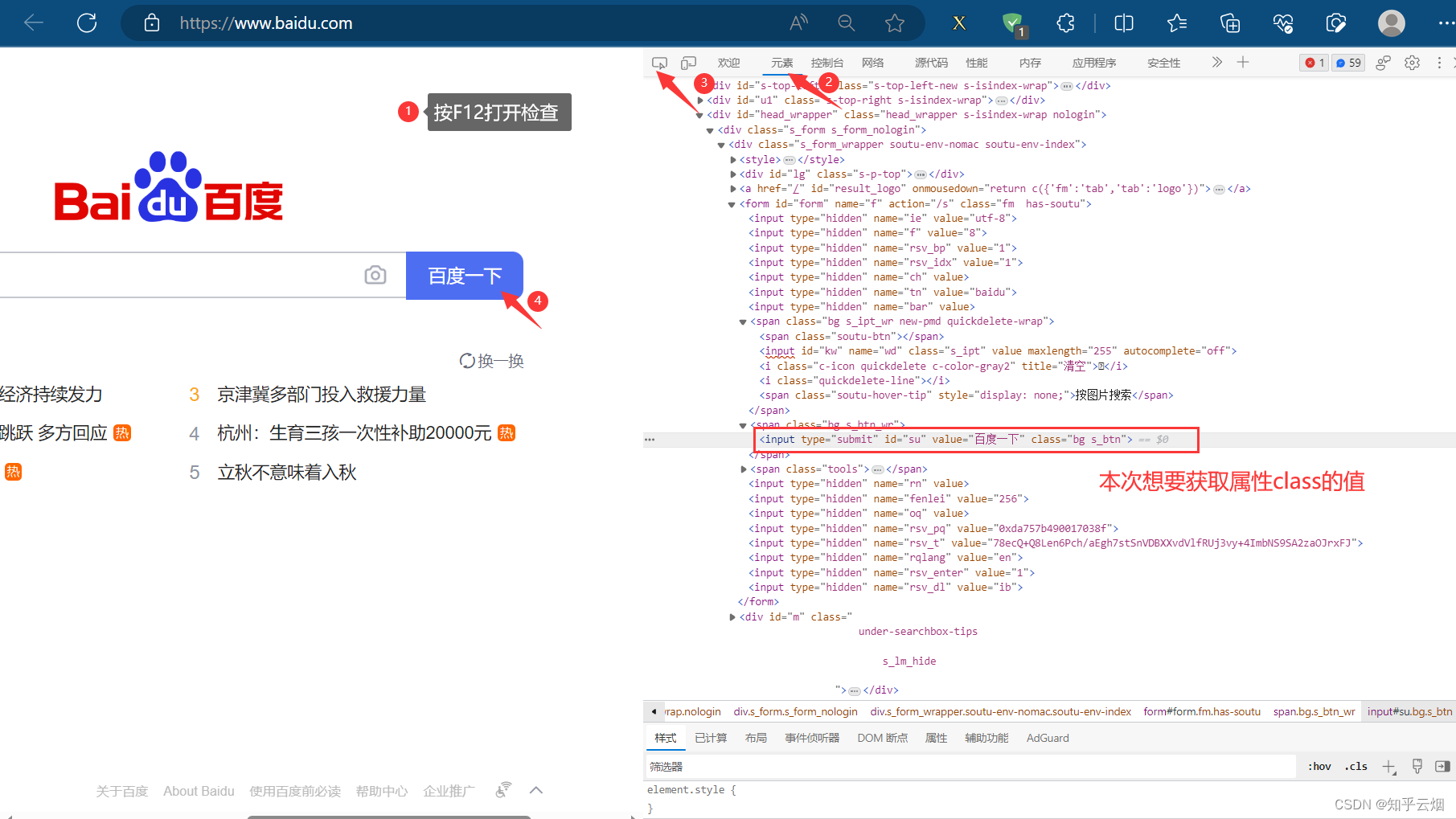Screen dimensions: 1456x819
Task: Activate the DevTools element inspect picker
Action: [659, 63]
